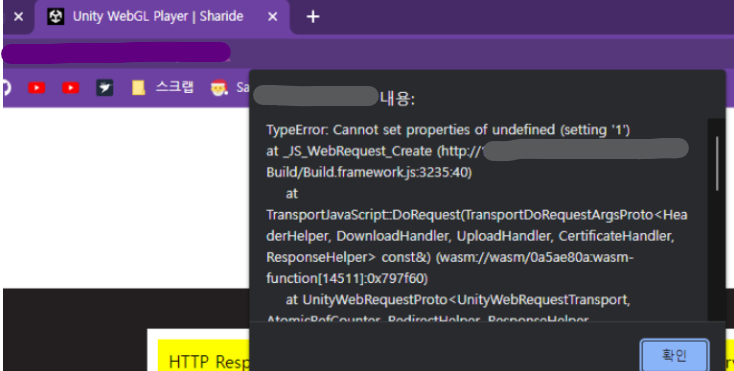734x371 pixels.
Task: Open the dark bird-icon bookmark
Action: pos(105,87)
